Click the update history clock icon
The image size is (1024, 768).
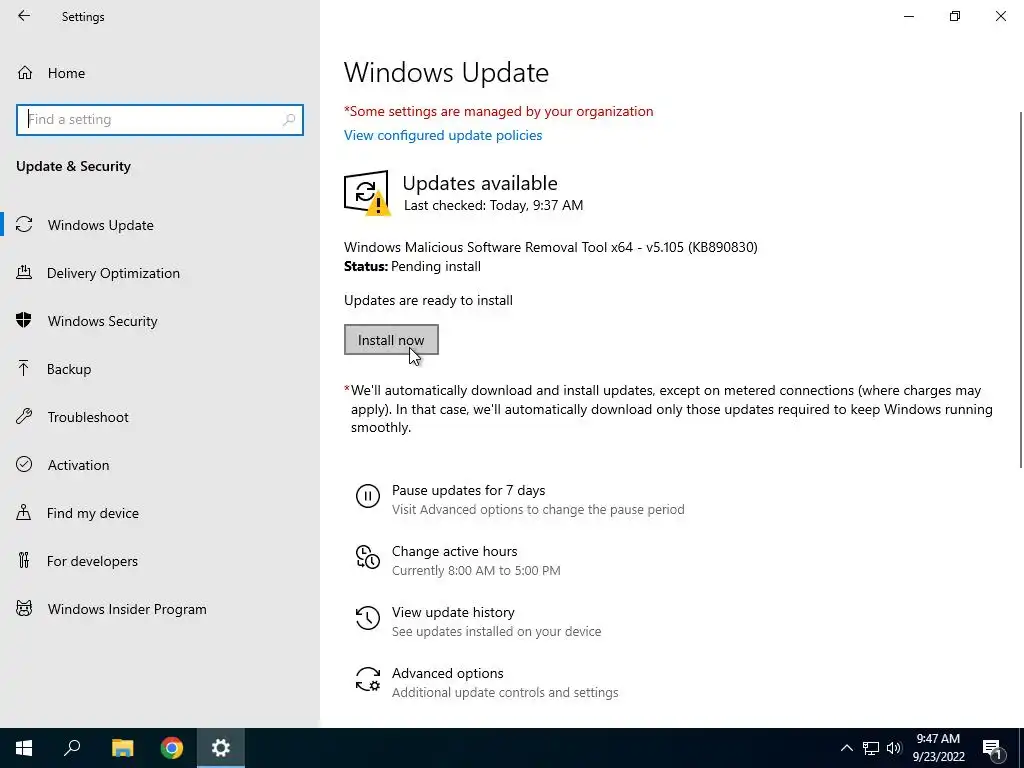(368, 618)
